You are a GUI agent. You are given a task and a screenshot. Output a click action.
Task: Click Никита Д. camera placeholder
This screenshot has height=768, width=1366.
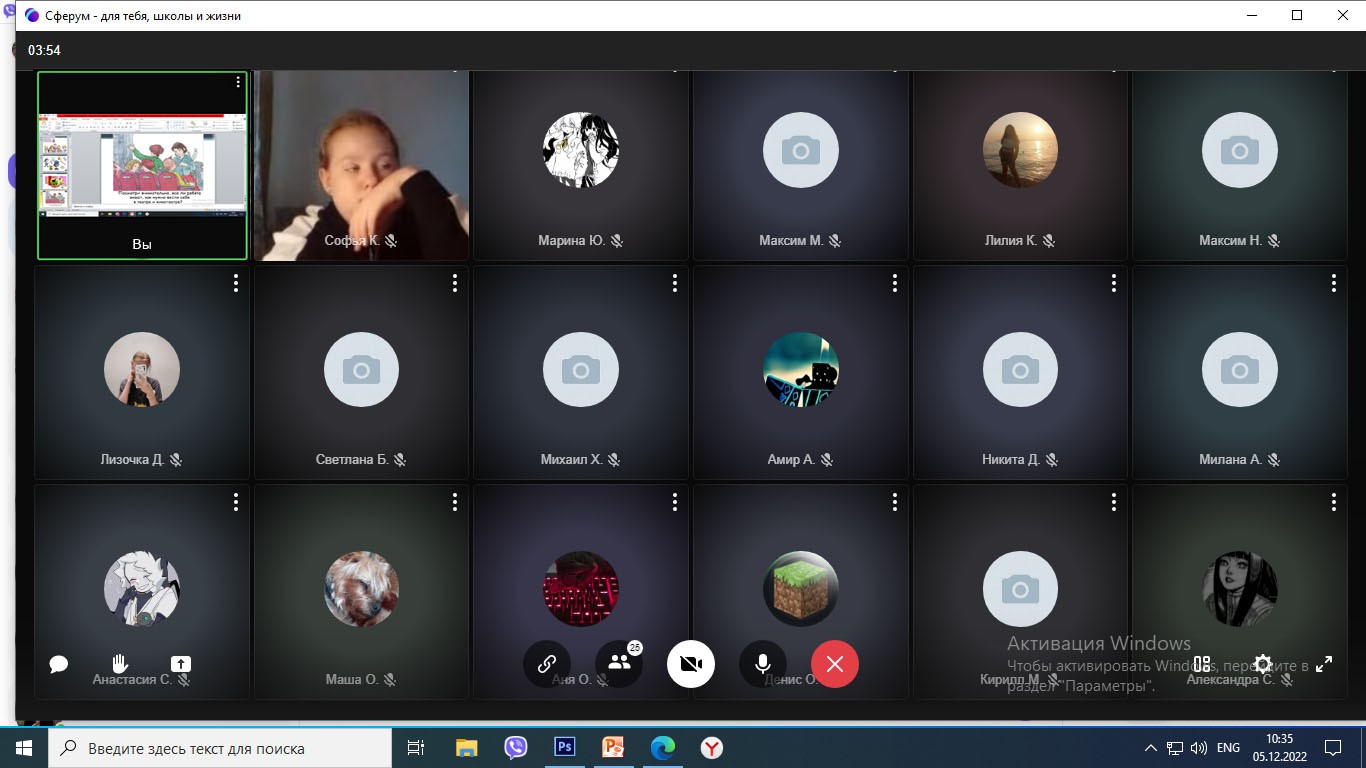[x=1020, y=369]
